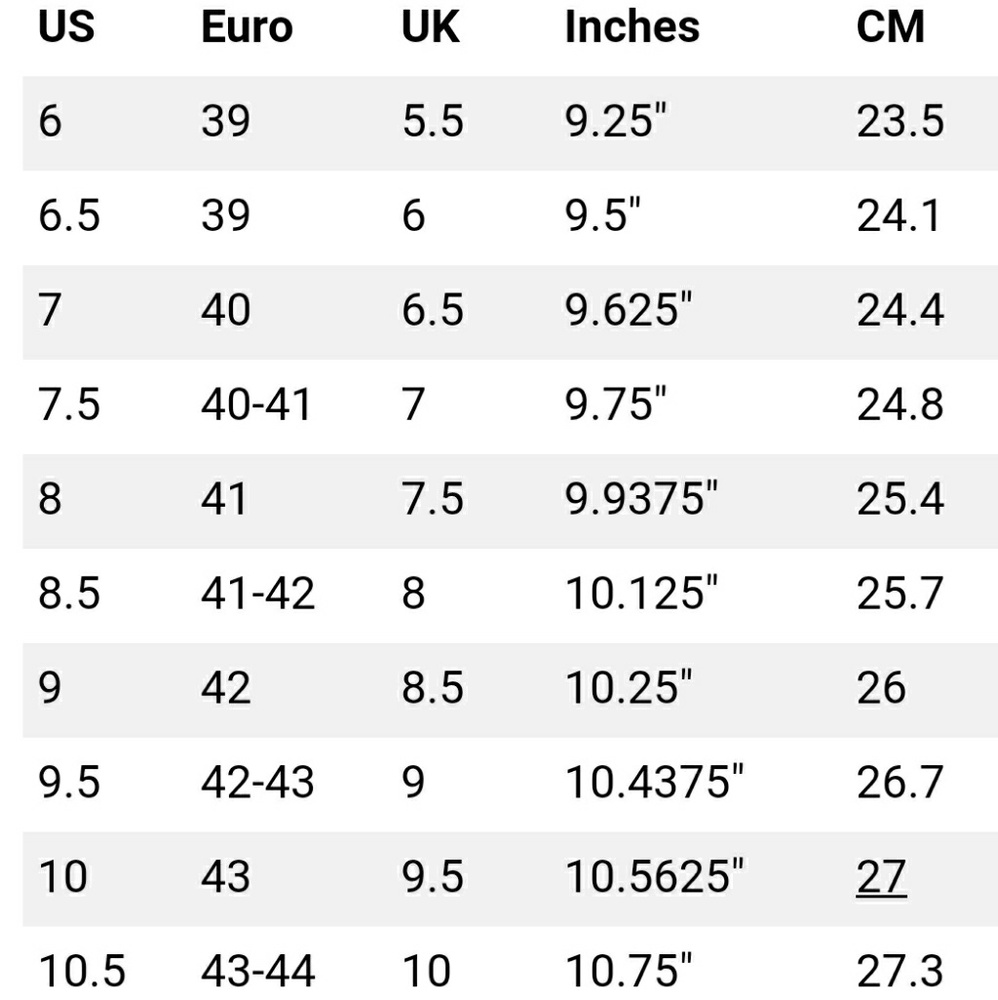Image resolution: width=998 pixels, height=1000 pixels.
Task: Click Euro size 43-44 cell
Action: (258, 970)
